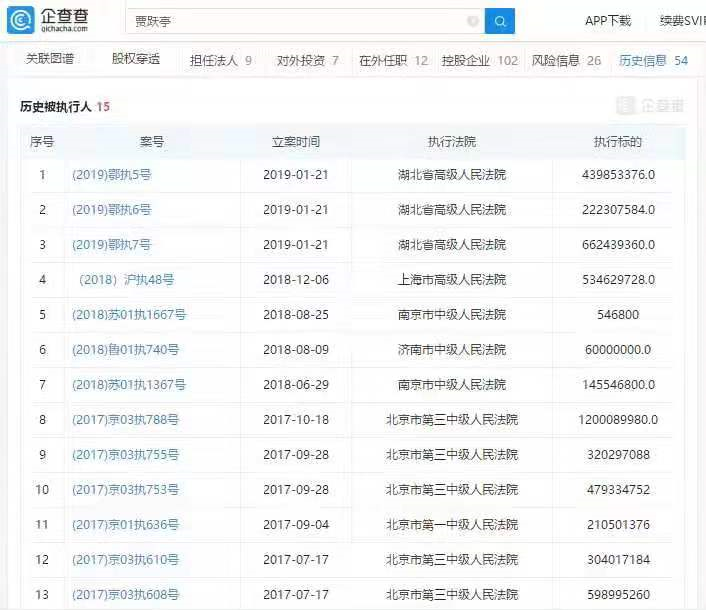Image resolution: width=706 pixels, height=610 pixels.
Task: Click the 历史被执行人 section heading
Action: 55,107
